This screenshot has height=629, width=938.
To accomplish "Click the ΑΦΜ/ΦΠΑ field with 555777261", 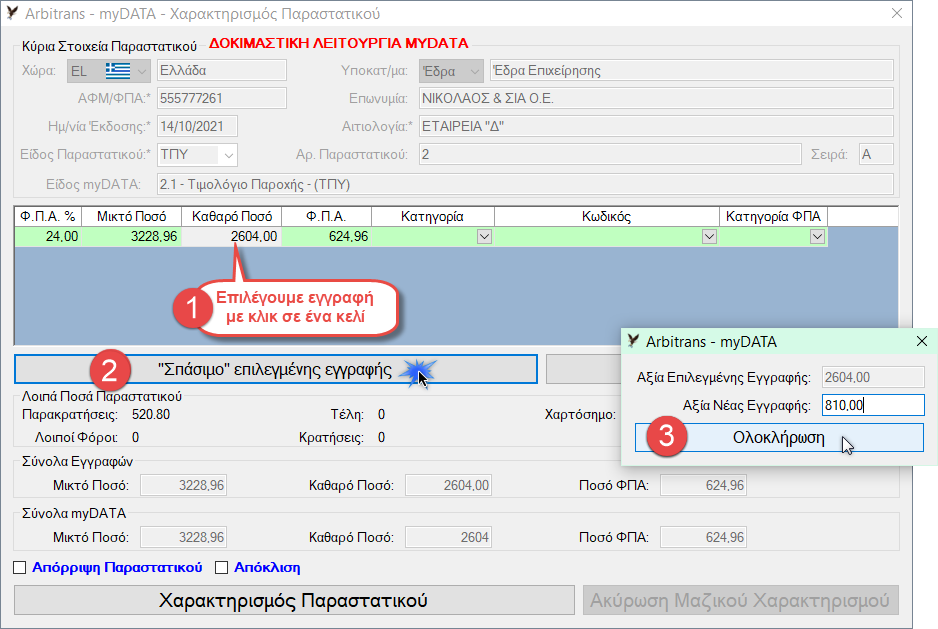I will (x=221, y=98).
